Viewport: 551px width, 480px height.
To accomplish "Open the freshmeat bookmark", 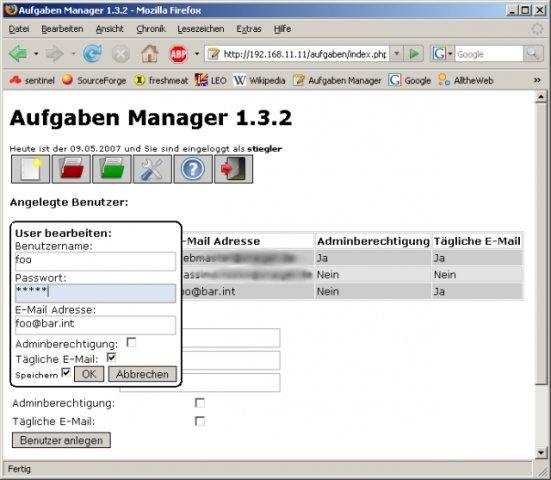I will click(161, 80).
